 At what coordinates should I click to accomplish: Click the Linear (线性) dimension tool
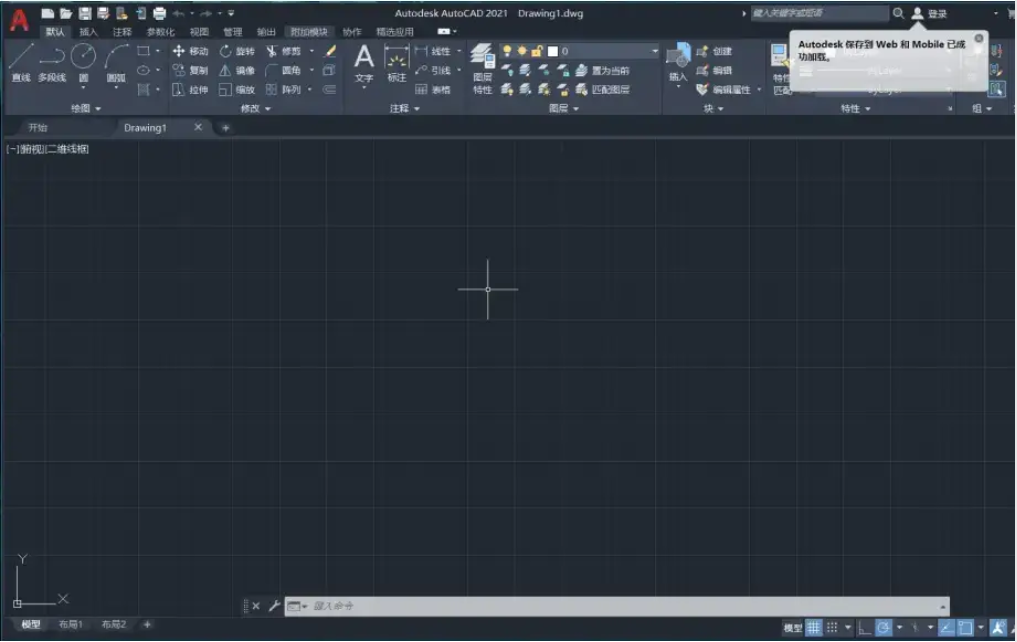(433, 51)
